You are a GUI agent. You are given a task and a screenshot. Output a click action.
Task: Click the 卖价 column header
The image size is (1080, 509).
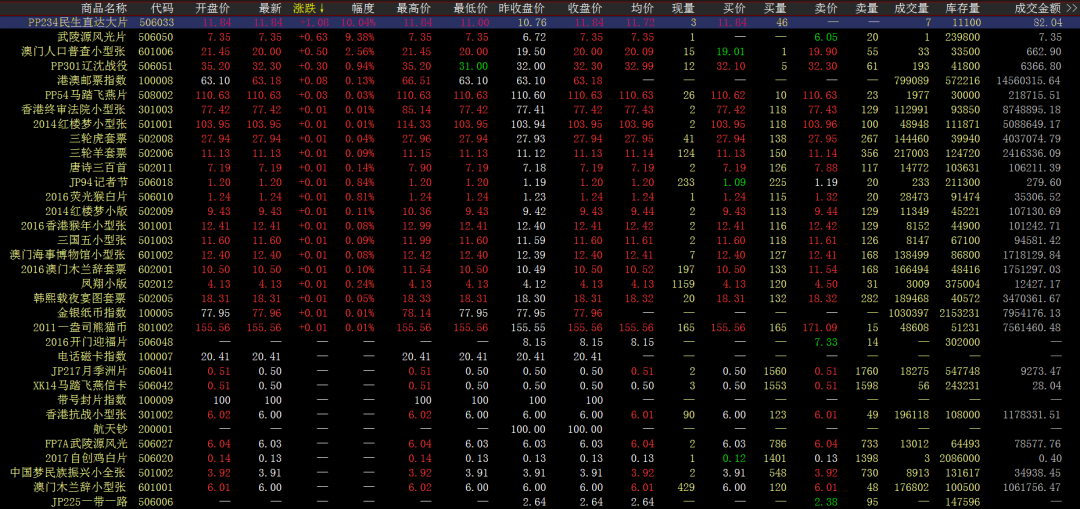click(826, 8)
